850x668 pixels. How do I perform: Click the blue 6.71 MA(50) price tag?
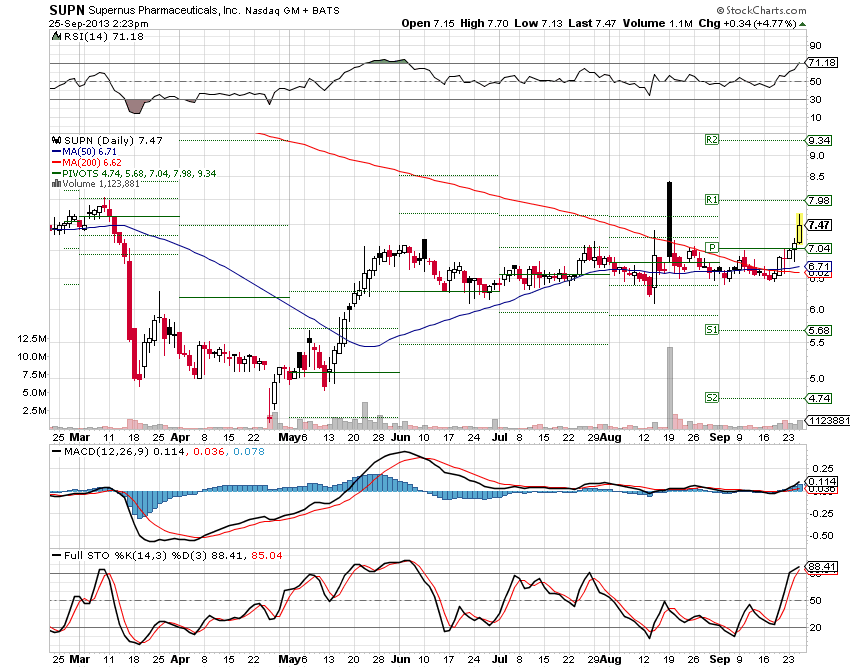[x=819, y=266]
